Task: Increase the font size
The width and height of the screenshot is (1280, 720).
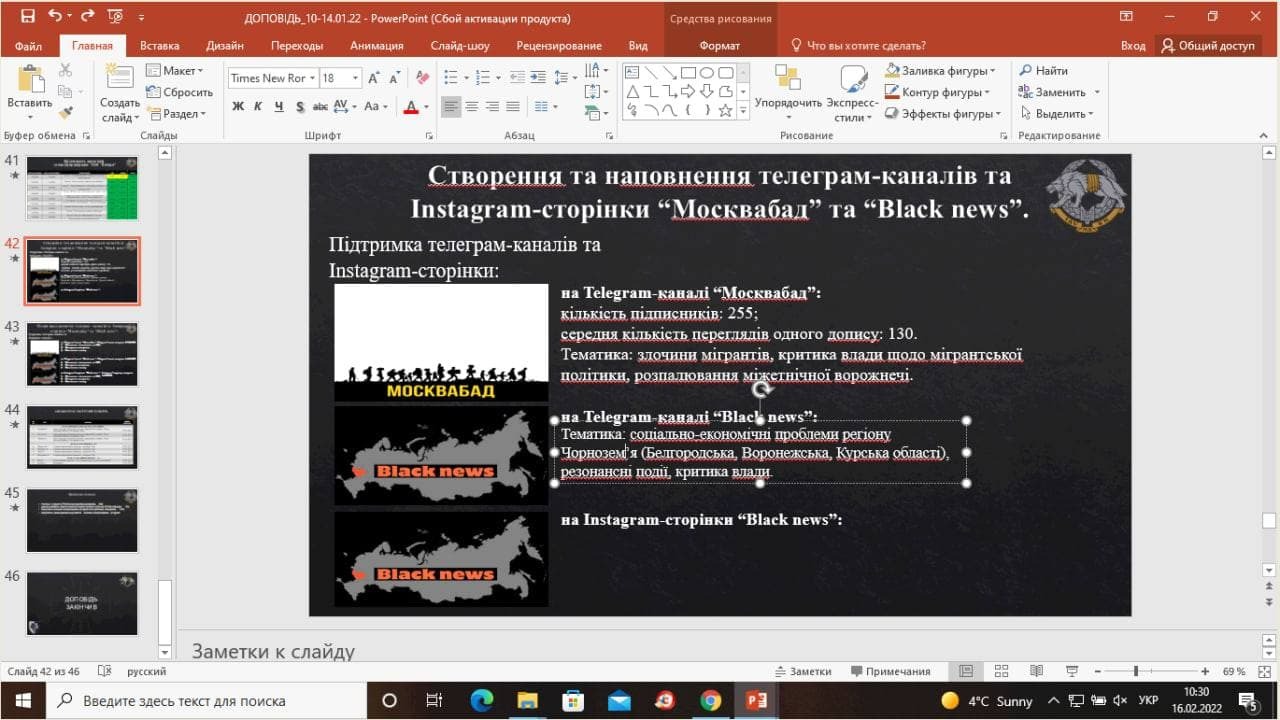Action: (374, 78)
